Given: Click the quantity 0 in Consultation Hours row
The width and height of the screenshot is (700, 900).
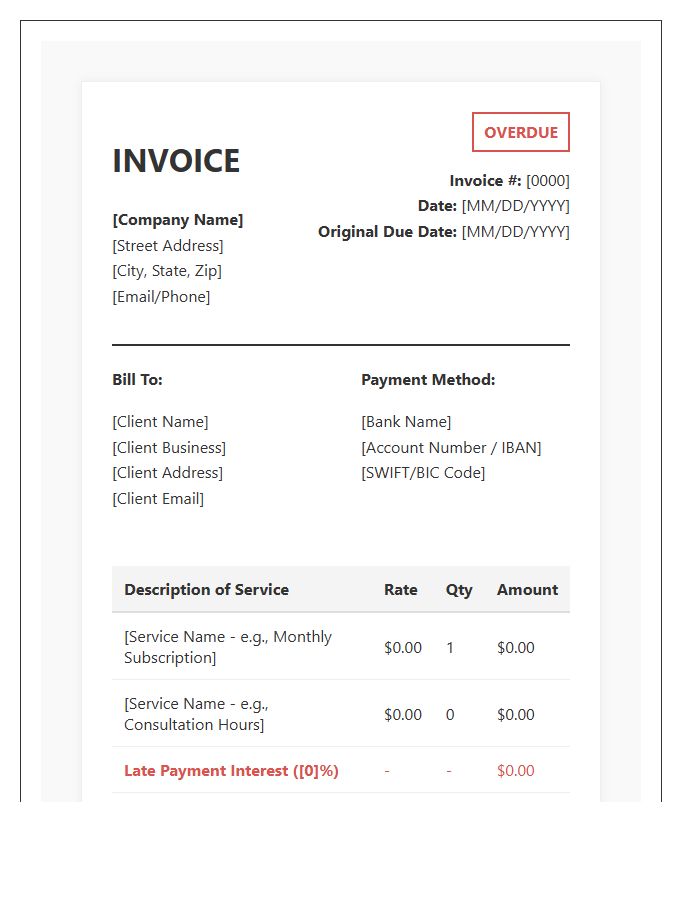Looking at the screenshot, I should (450, 715).
